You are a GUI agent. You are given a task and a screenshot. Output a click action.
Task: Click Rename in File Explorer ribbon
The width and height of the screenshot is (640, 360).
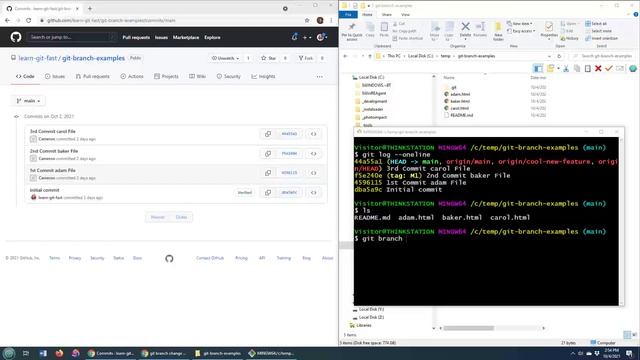click(480, 30)
